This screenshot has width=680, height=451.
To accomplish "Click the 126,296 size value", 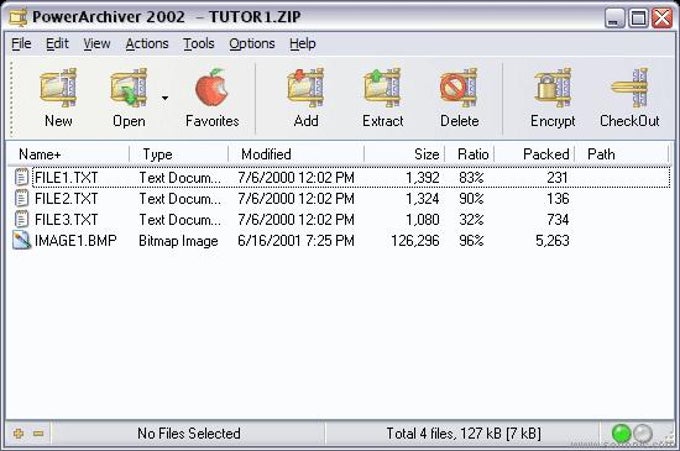I will tap(415, 241).
